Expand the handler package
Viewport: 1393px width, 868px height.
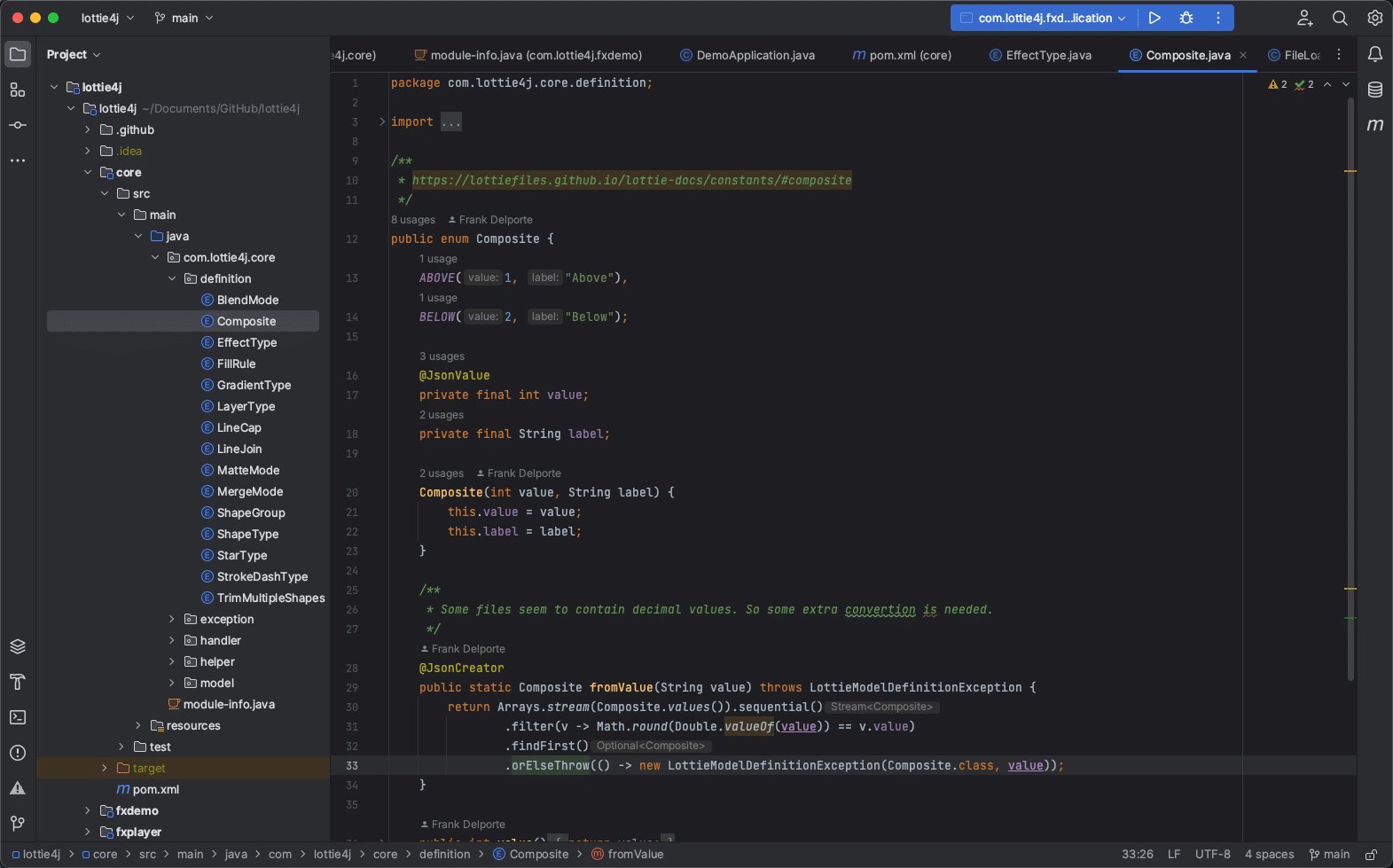172,640
